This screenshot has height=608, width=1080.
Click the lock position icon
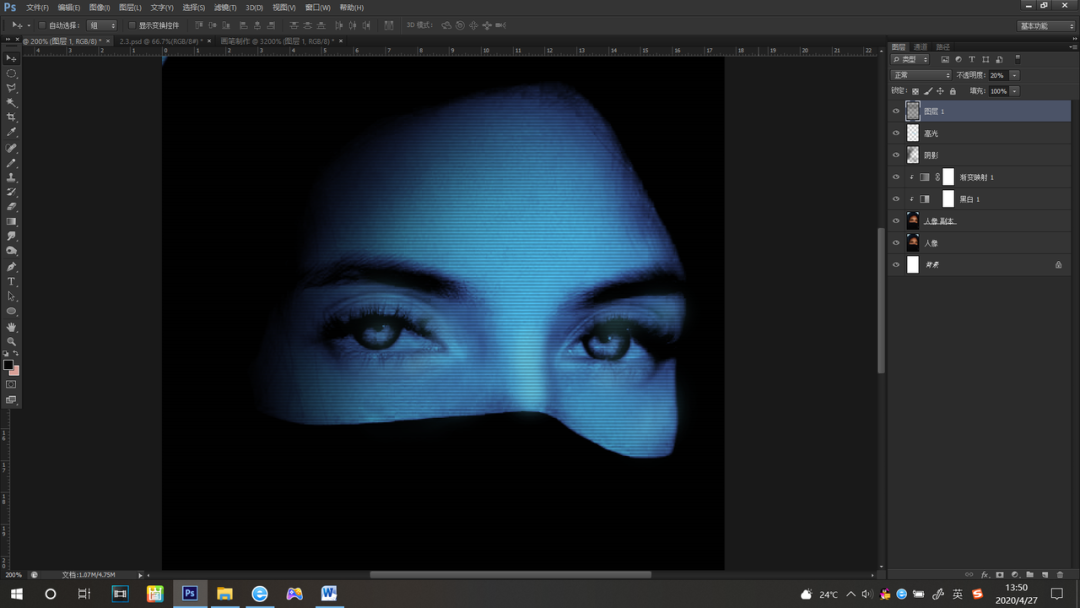940,91
